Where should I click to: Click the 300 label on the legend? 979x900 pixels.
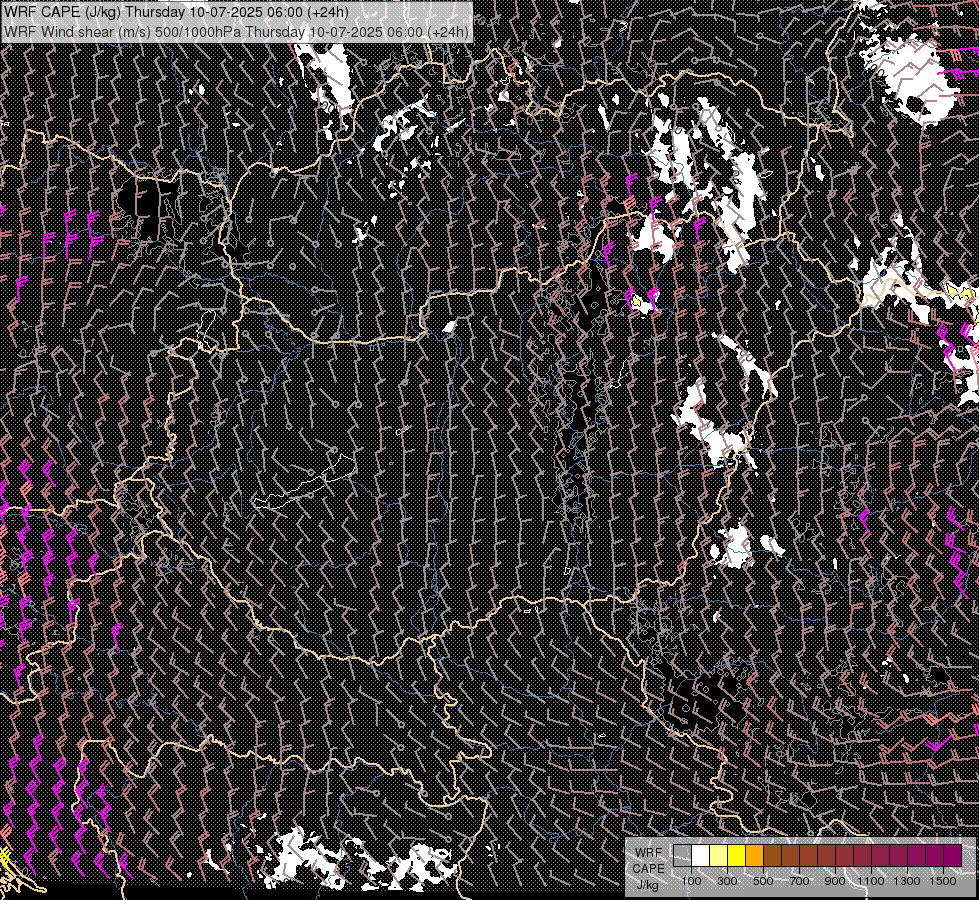pos(727,881)
